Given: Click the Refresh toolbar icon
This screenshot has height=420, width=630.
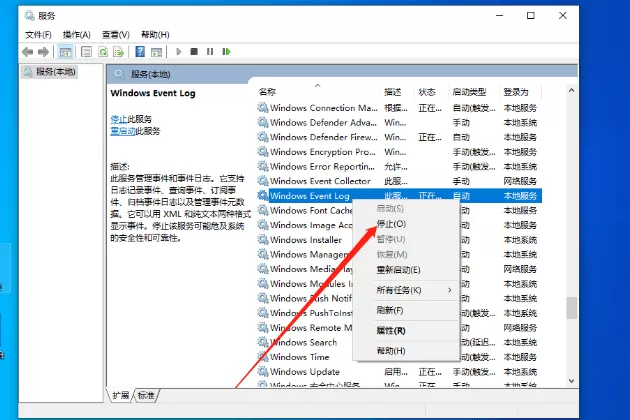Looking at the screenshot, I should click(x=103, y=51).
